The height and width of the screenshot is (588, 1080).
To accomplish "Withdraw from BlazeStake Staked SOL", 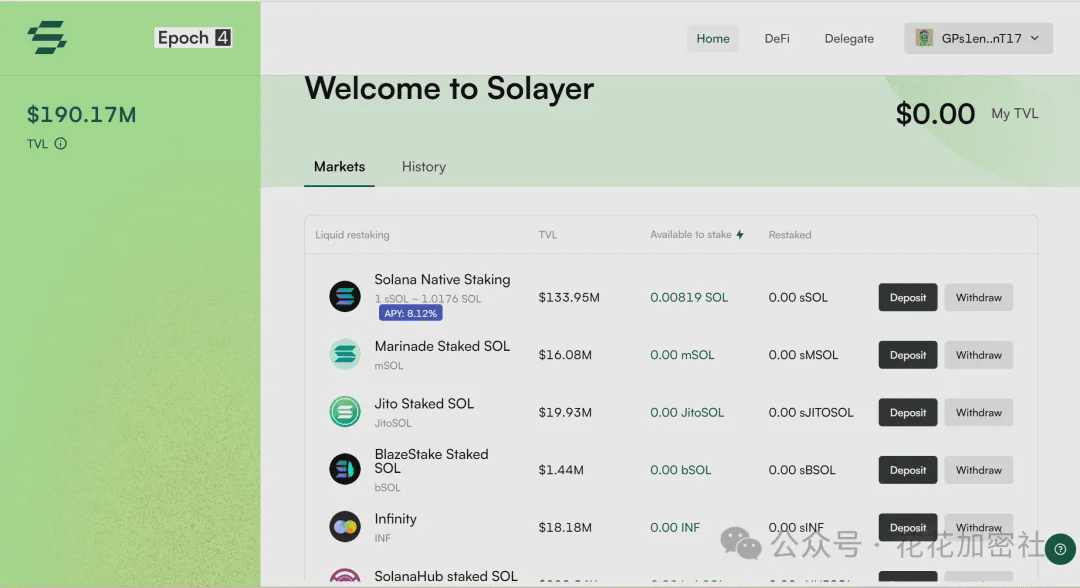I will [x=979, y=470].
